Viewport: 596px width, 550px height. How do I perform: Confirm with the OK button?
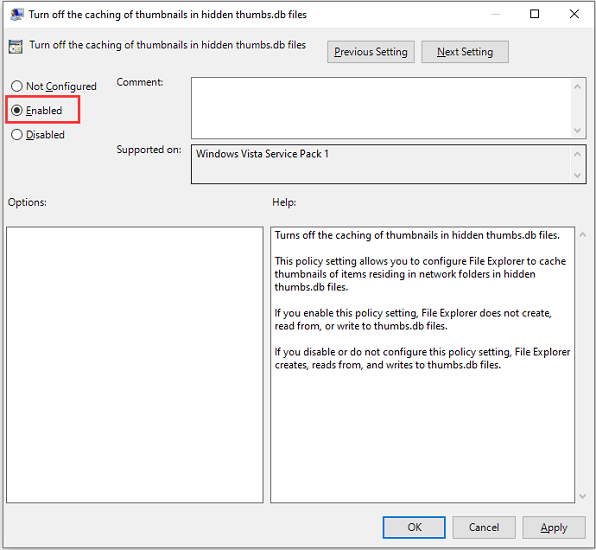coord(414,527)
